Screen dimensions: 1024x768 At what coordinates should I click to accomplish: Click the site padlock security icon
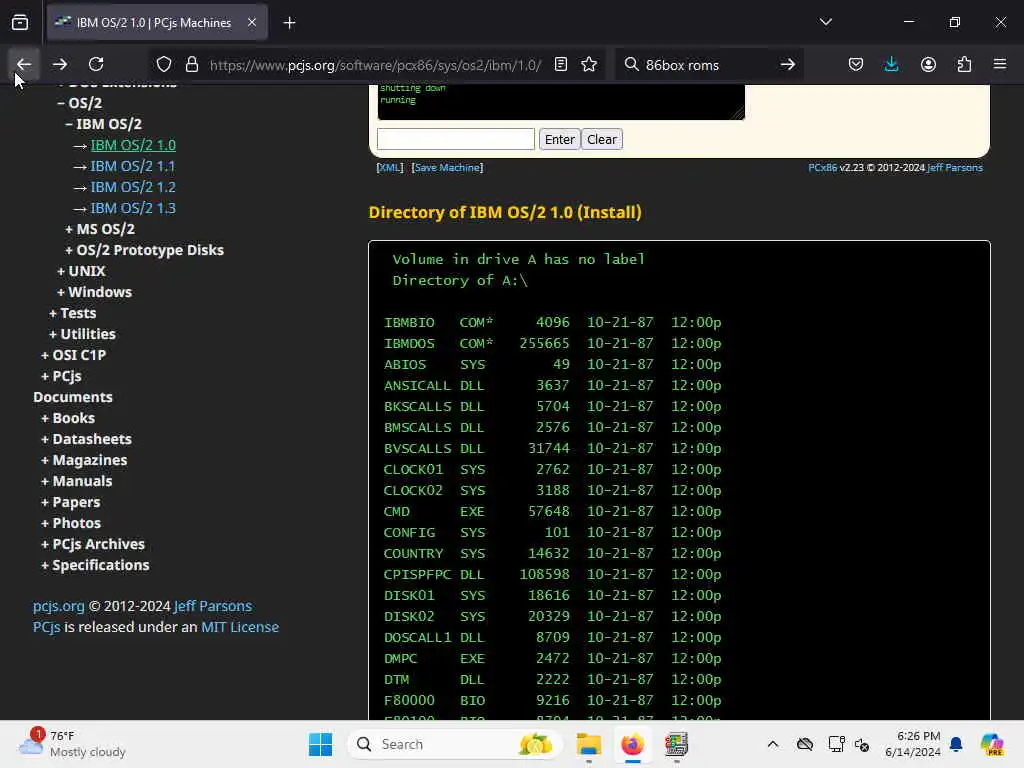point(191,64)
